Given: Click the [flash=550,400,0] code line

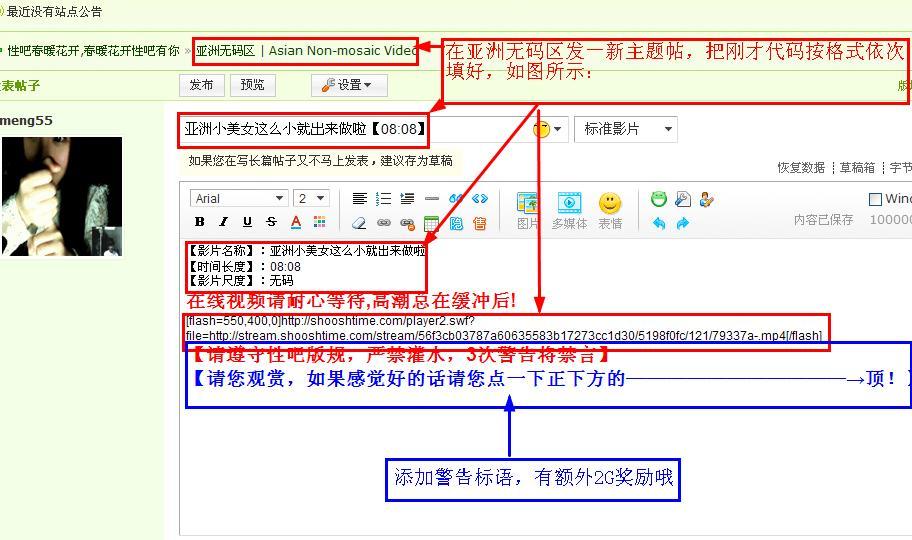Looking at the screenshot, I should click(504, 328).
